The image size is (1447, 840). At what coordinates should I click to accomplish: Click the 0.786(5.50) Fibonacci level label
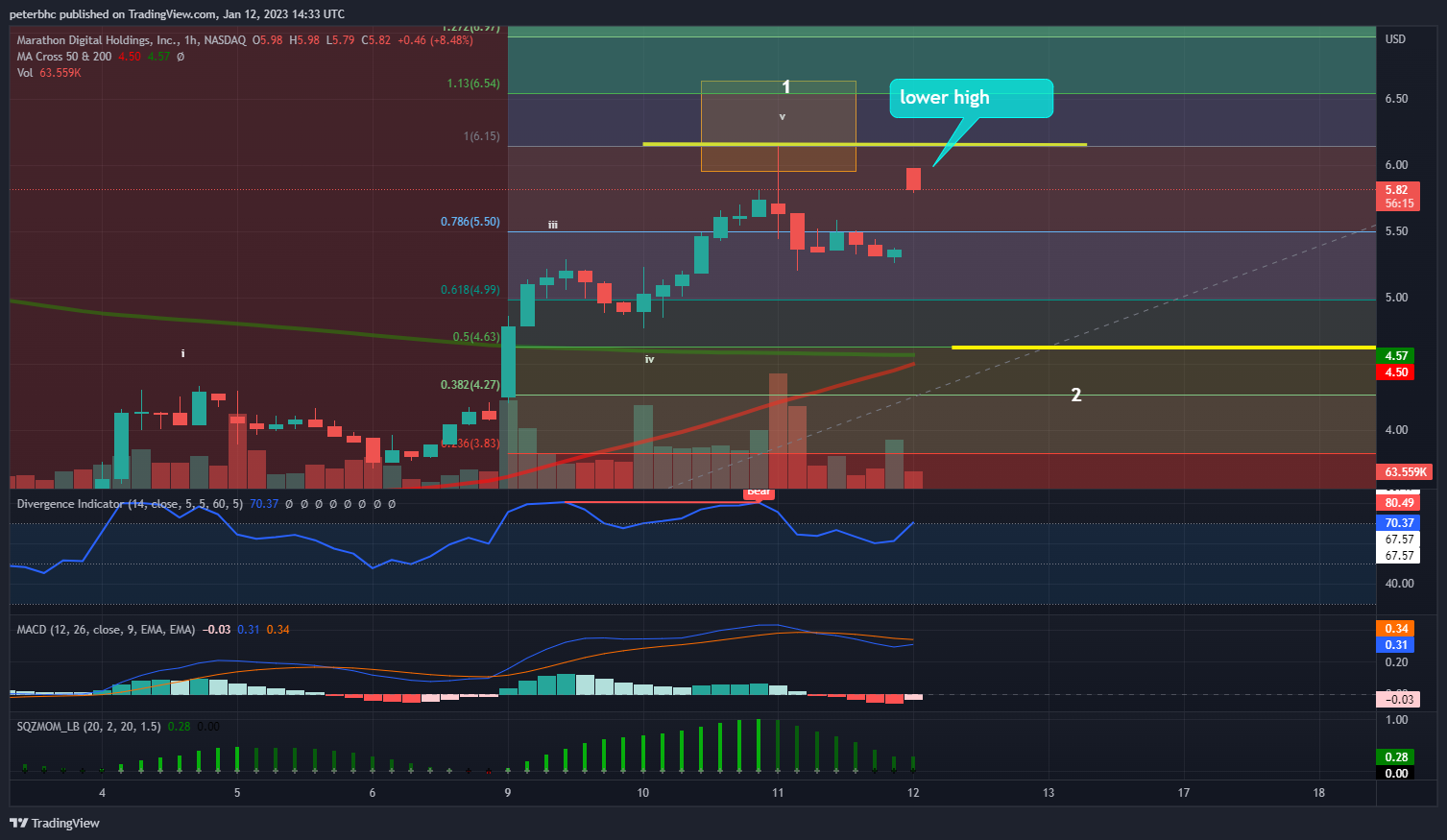(470, 222)
